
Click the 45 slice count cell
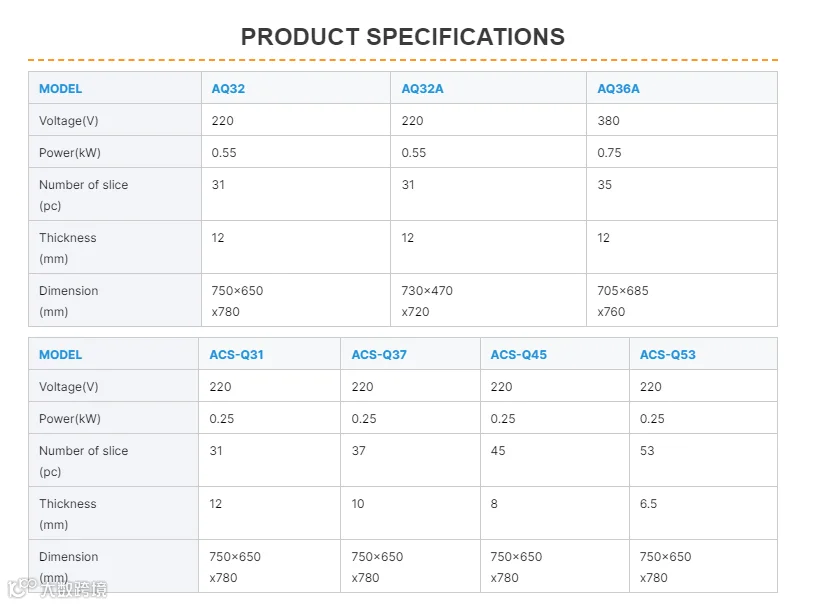click(498, 451)
